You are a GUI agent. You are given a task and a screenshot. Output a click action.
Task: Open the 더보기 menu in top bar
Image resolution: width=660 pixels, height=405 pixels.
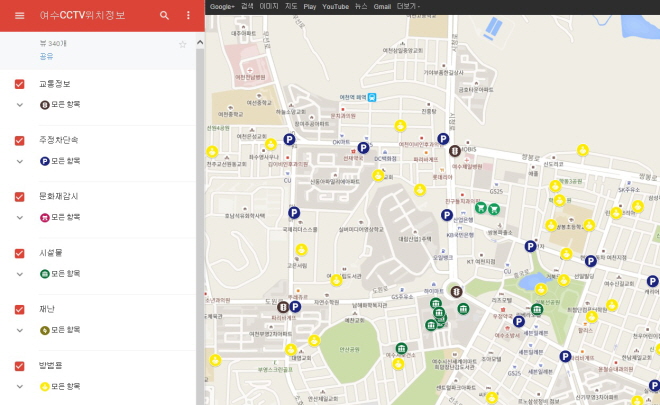click(x=408, y=6)
